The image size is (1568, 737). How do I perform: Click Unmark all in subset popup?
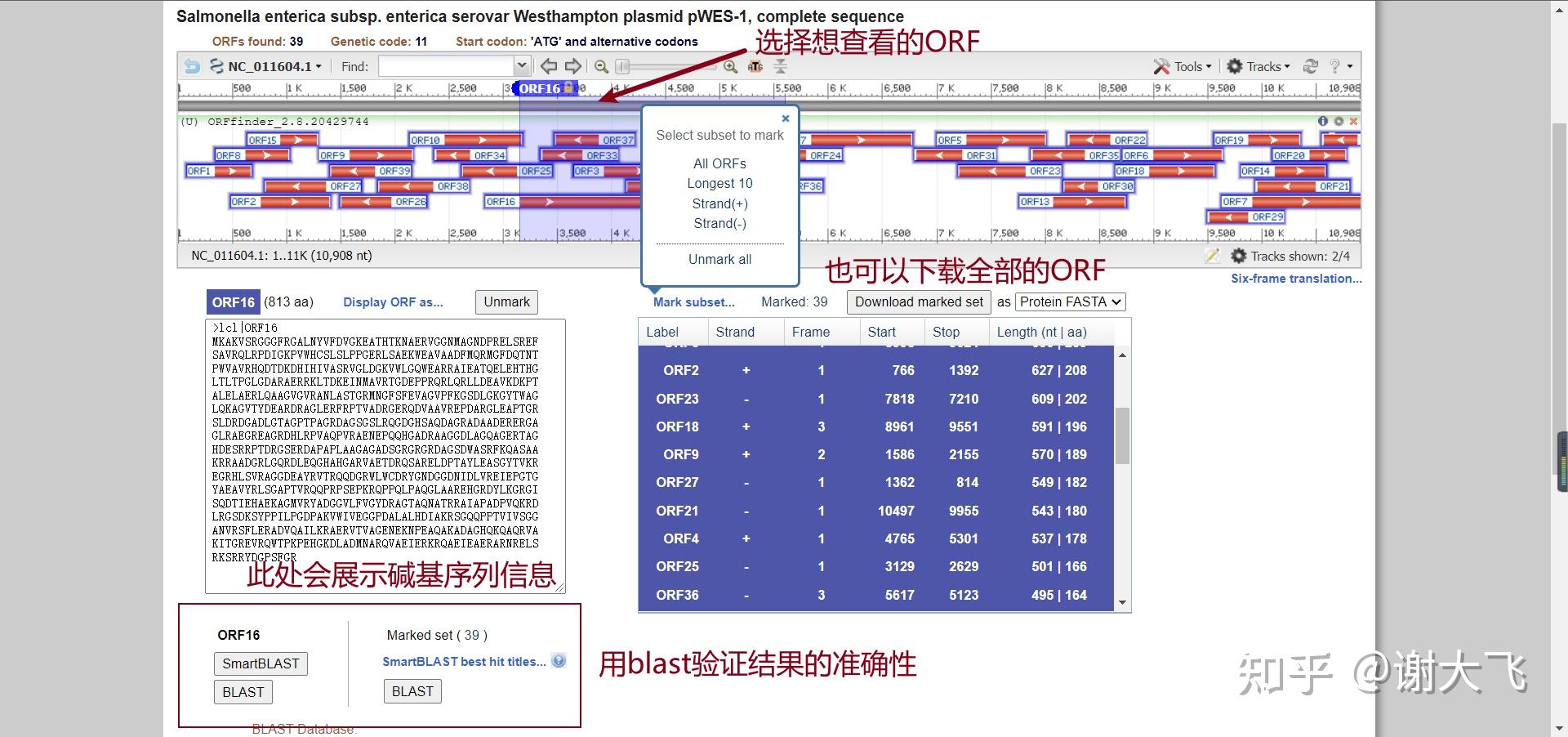719,259
